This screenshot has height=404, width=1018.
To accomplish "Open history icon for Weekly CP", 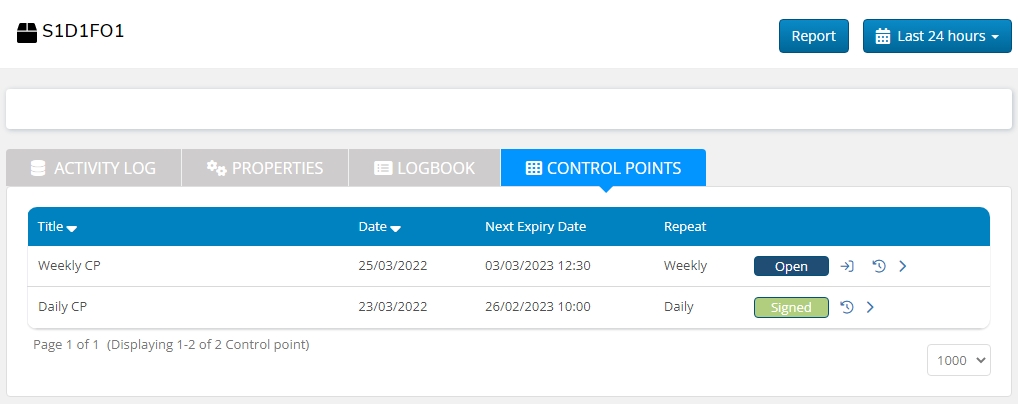I will point(879,266).
